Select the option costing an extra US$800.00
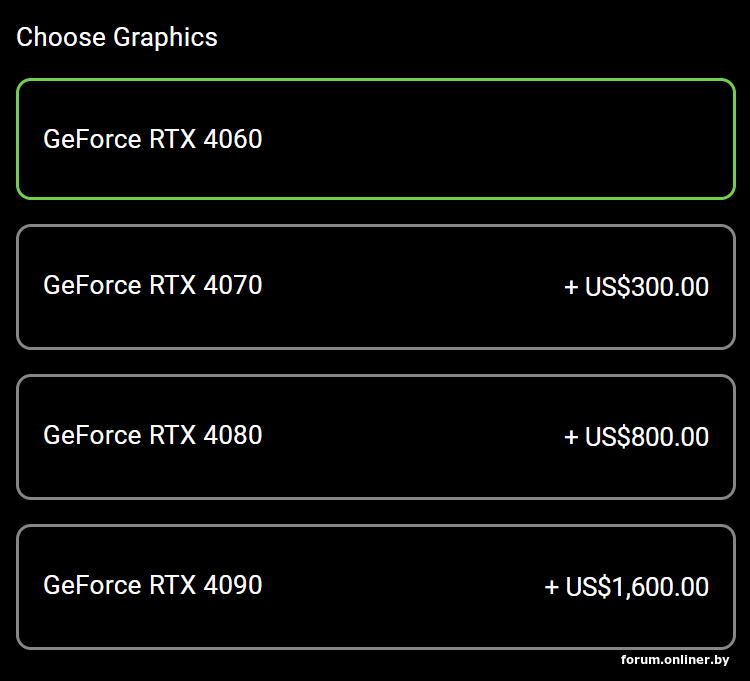Viewport: 750px width, 681px height. [375, 437]
